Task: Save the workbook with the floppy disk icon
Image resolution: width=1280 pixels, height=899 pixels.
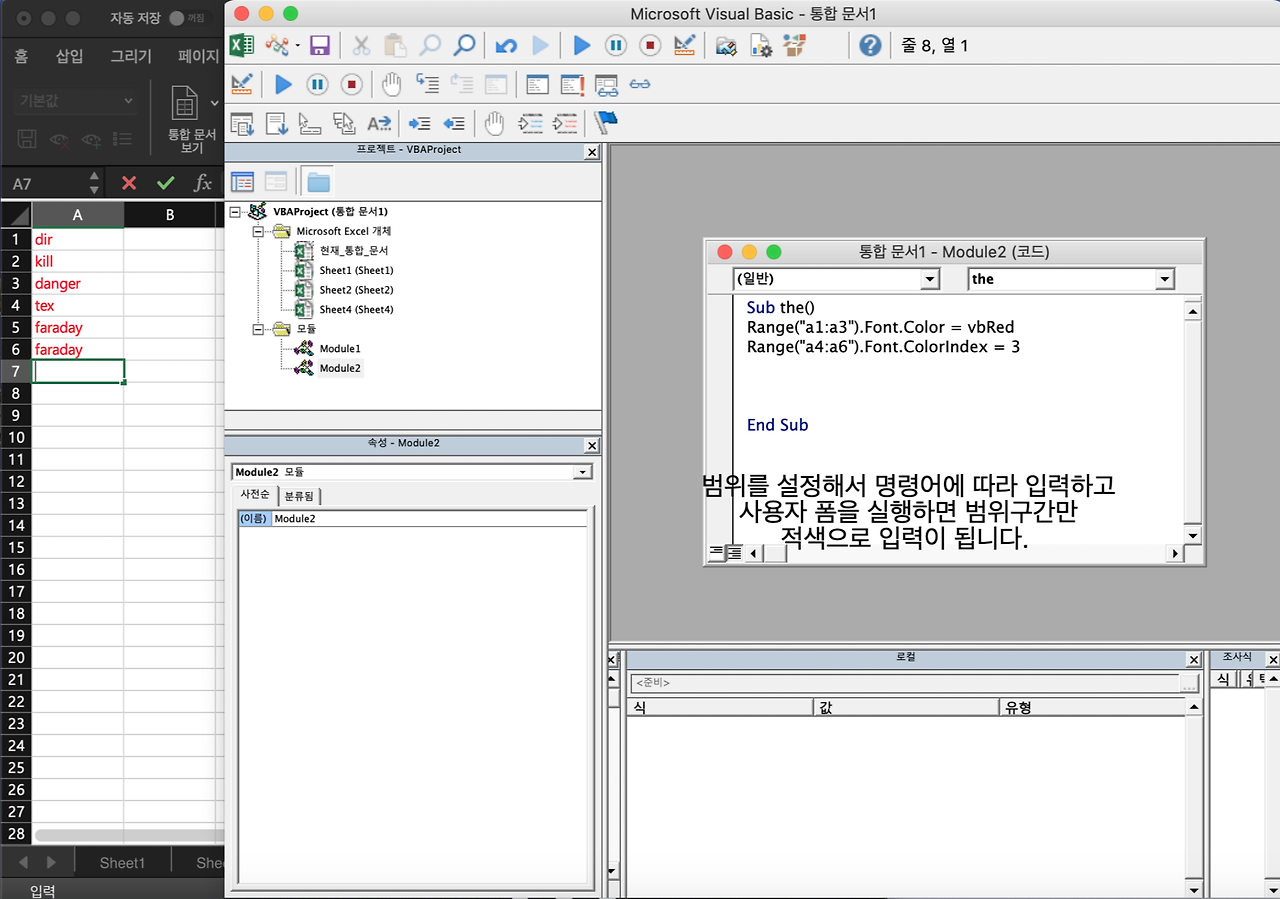Action: tap(320, 45)
